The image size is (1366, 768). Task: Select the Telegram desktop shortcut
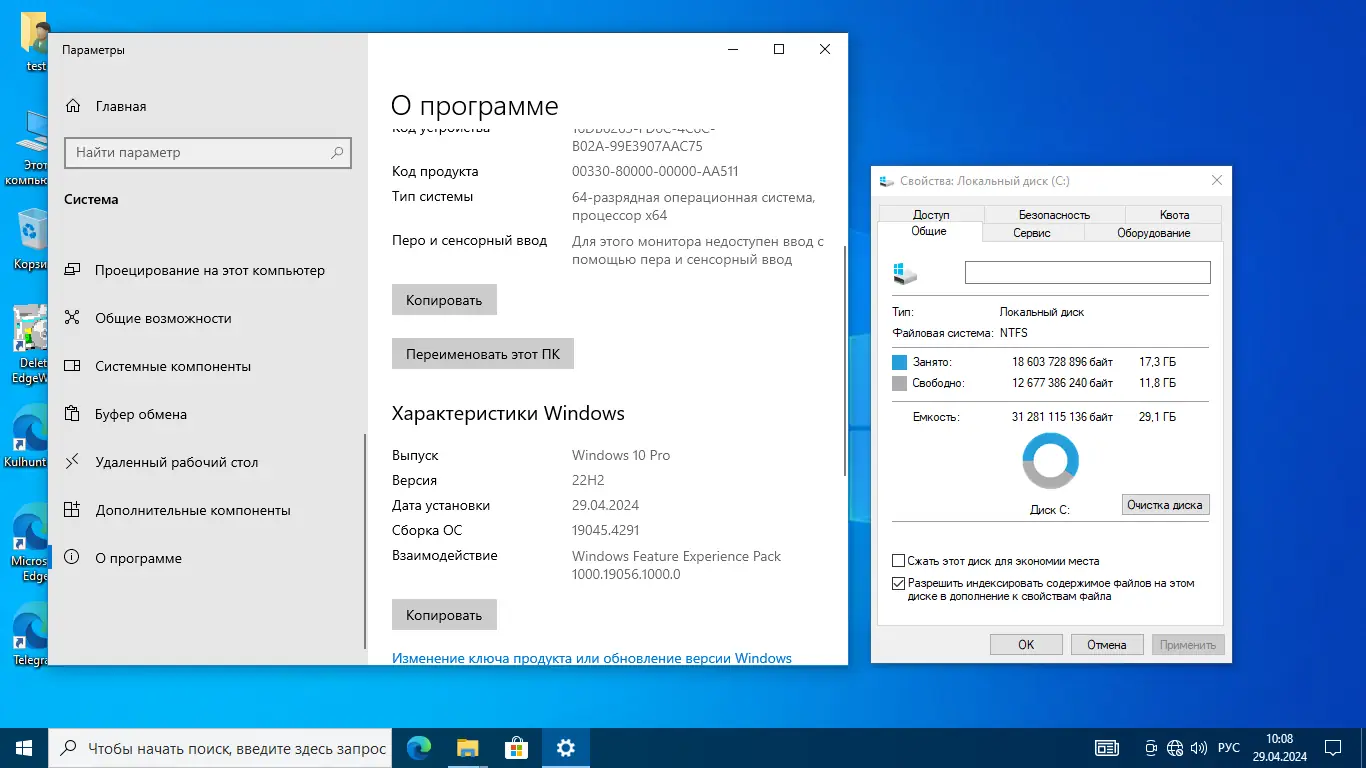pos(30,634)
